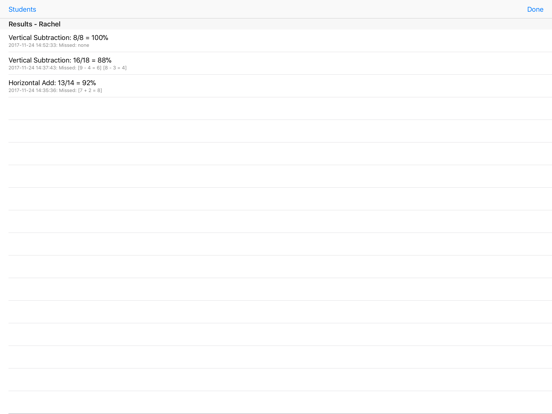Click the 8/8 fraction in the first result

coord(78,38)
